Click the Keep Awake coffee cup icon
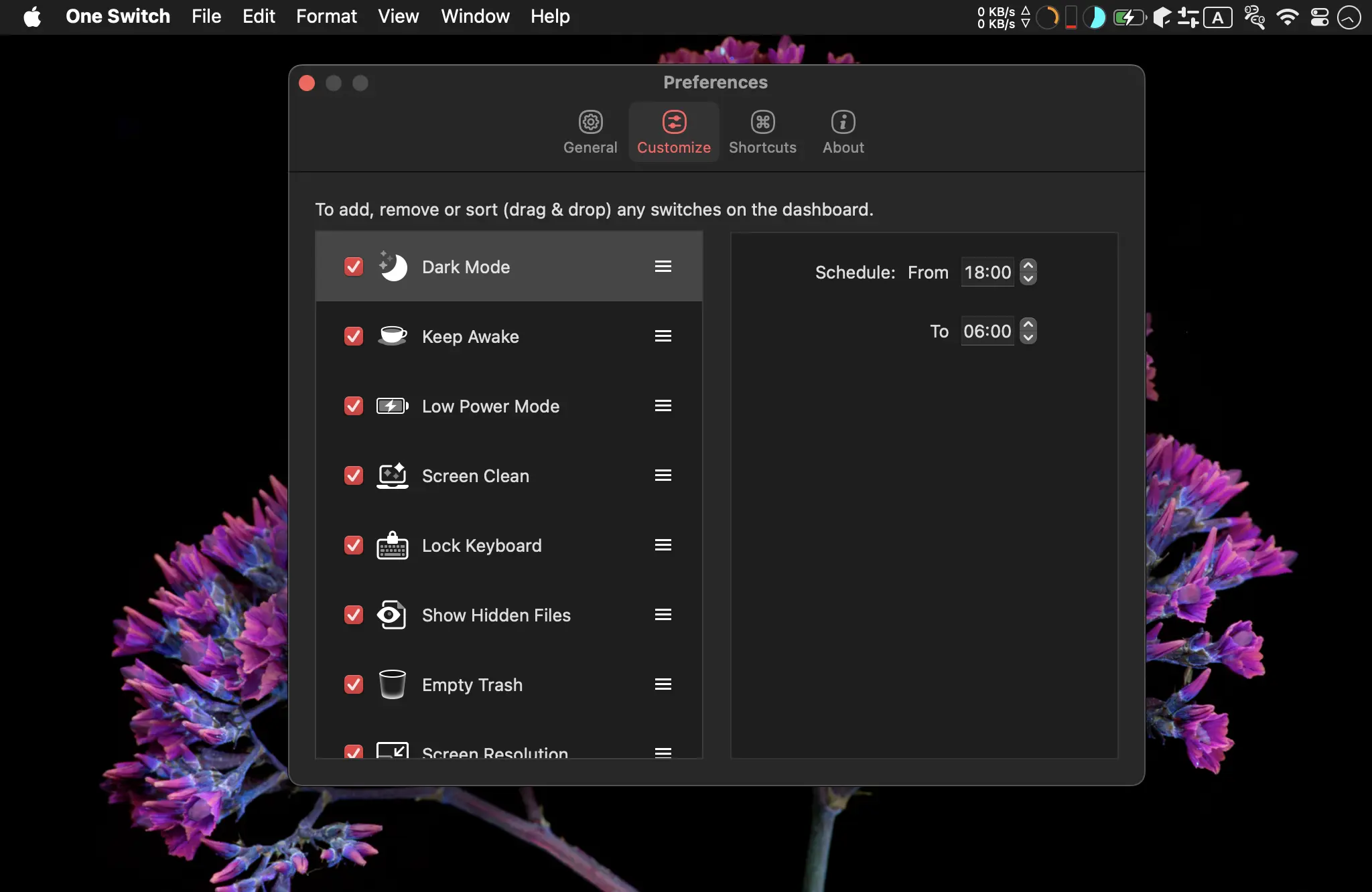1372x892 pixels. coord(393,336)
